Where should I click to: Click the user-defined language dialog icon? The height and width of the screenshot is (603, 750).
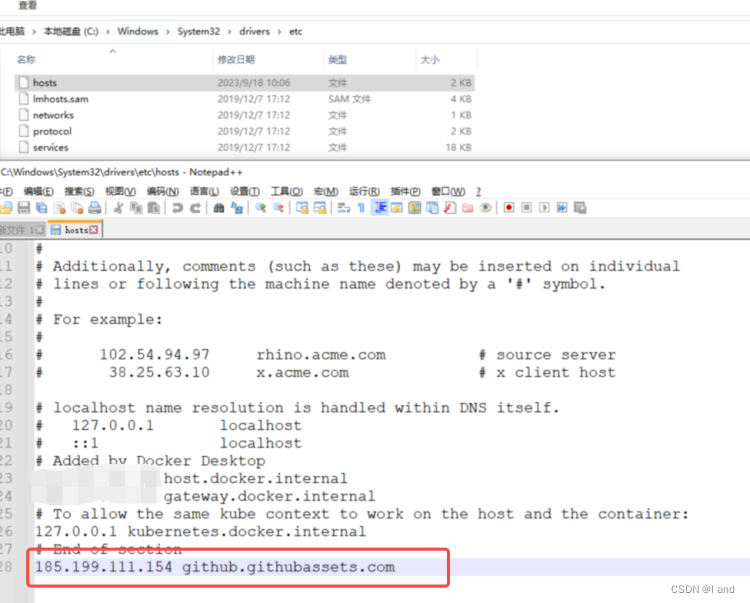(x=397, y=208)
